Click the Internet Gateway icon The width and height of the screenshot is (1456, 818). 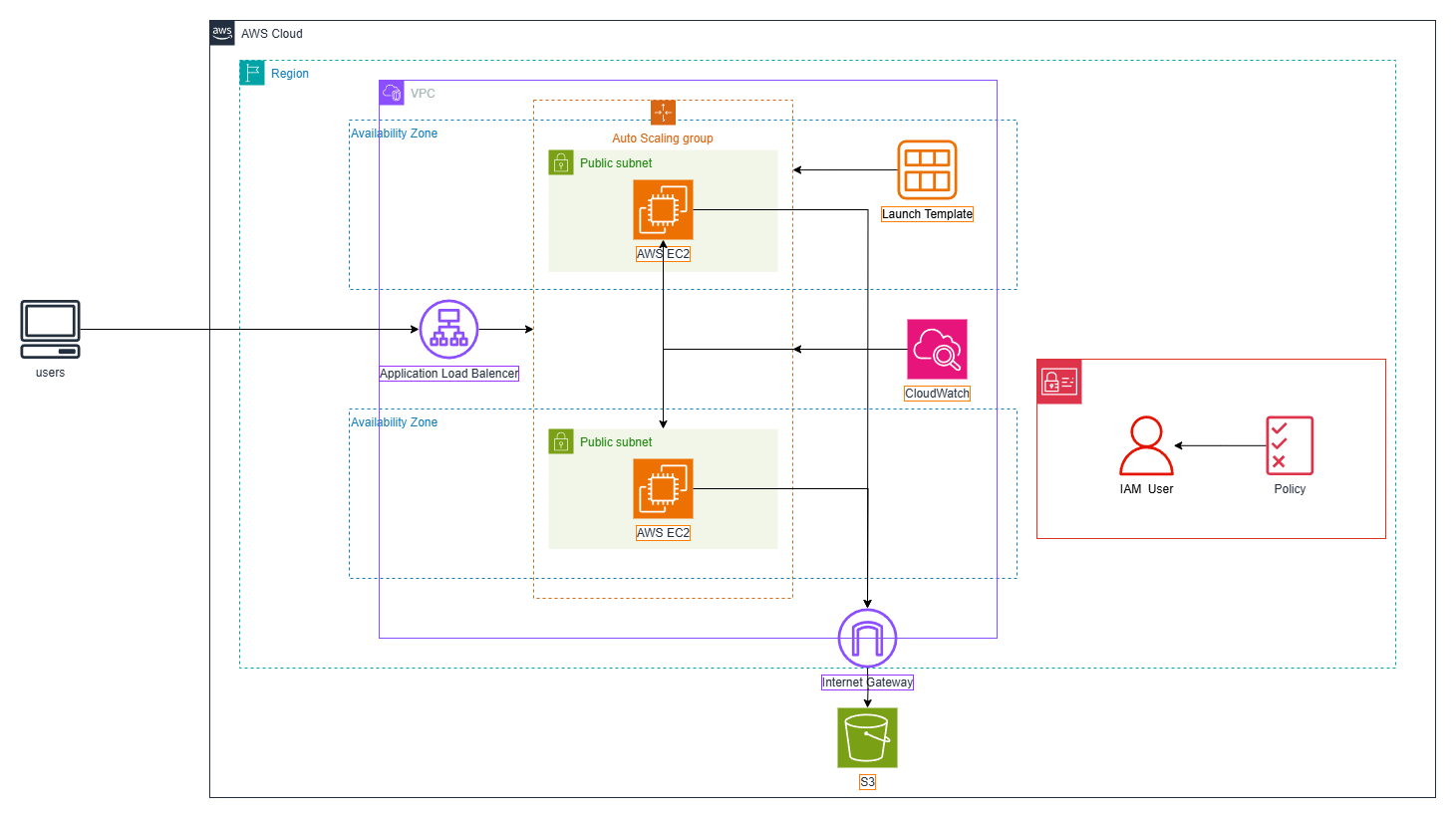(x=867, y=639)
